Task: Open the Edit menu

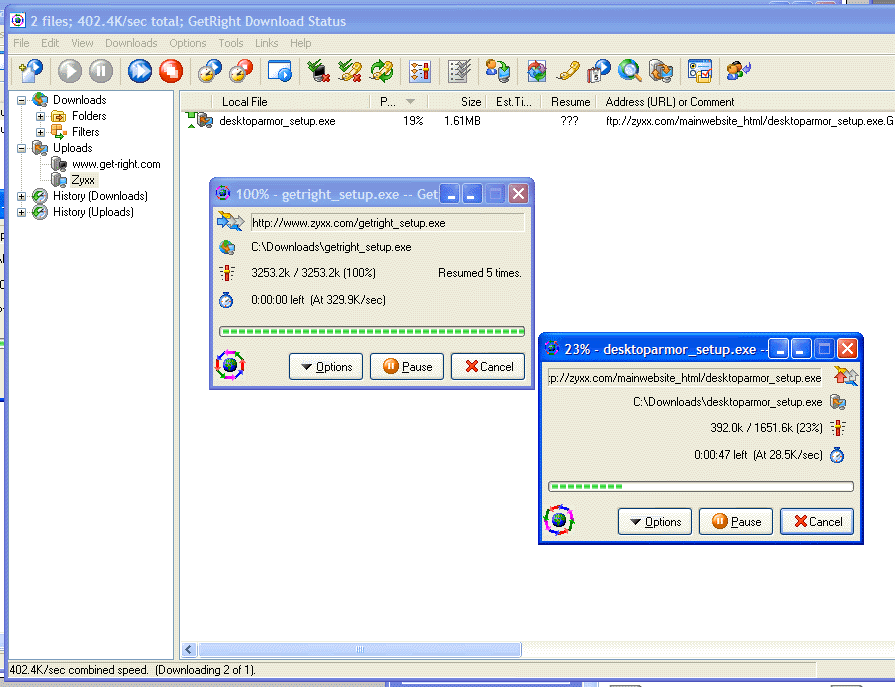Action: point(50,43)
